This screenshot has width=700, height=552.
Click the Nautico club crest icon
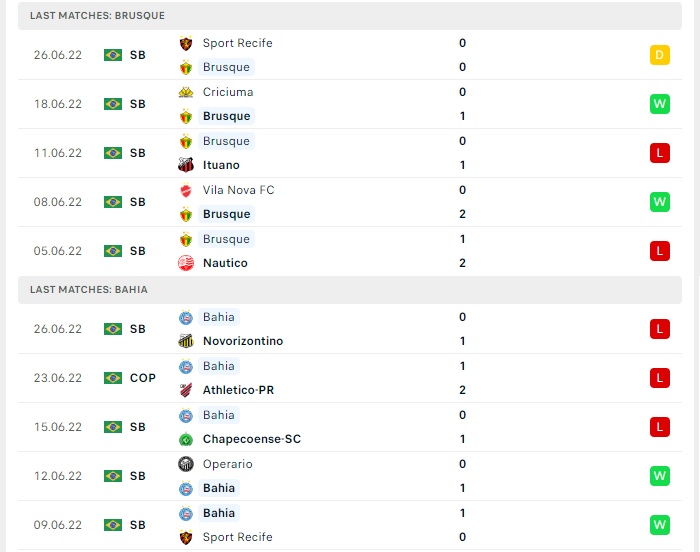(186, 263)
